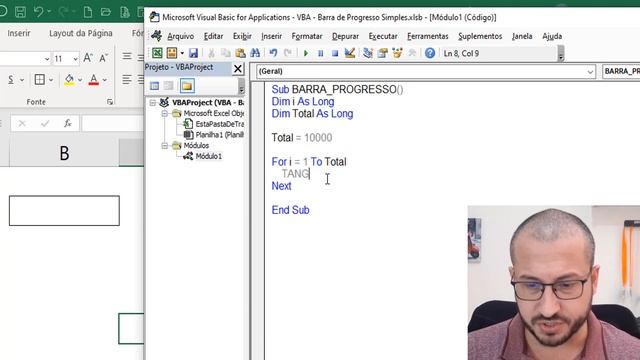Collapse Microsoft Excel Objetos folder
This screenshot has width=640, height=360.
tap(164, 113)
